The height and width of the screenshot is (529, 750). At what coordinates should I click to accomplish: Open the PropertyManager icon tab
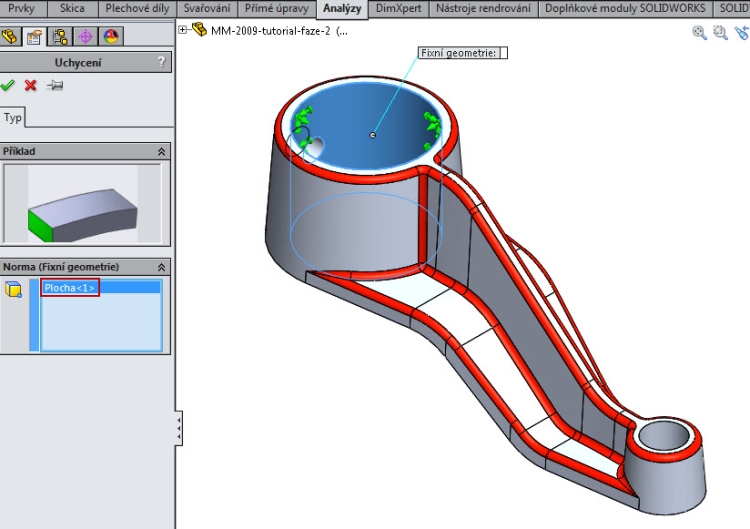pos(34,36)
